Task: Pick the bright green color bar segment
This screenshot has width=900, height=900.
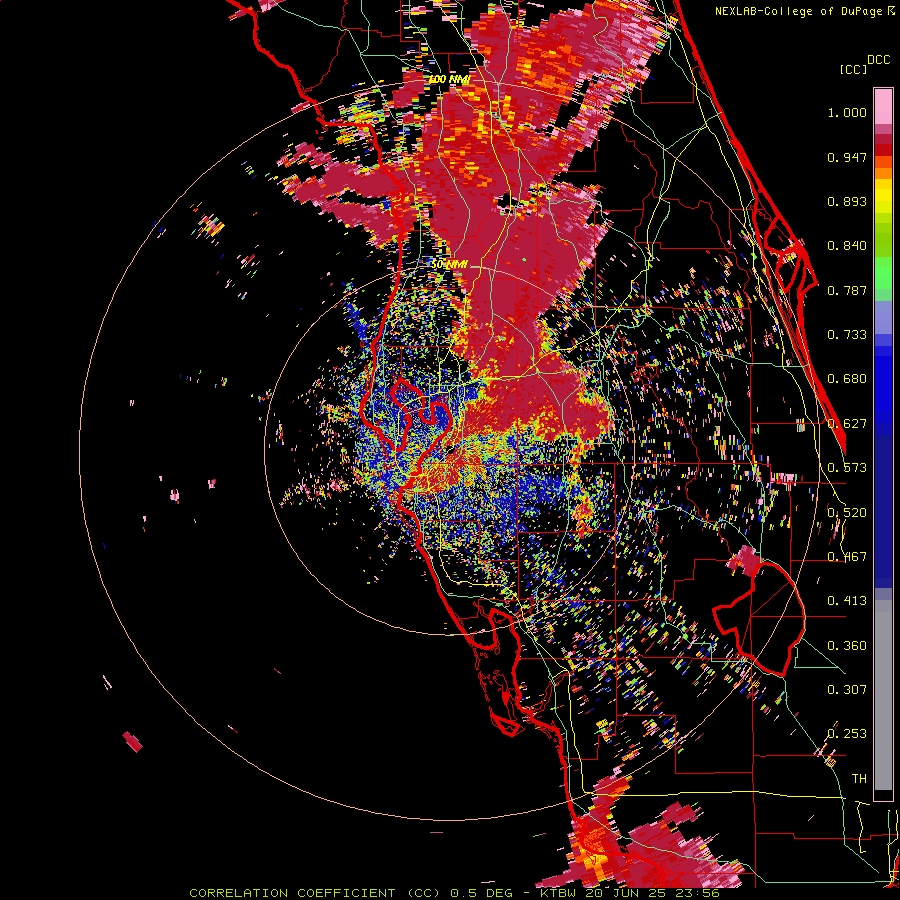Action: coord(883,272)
